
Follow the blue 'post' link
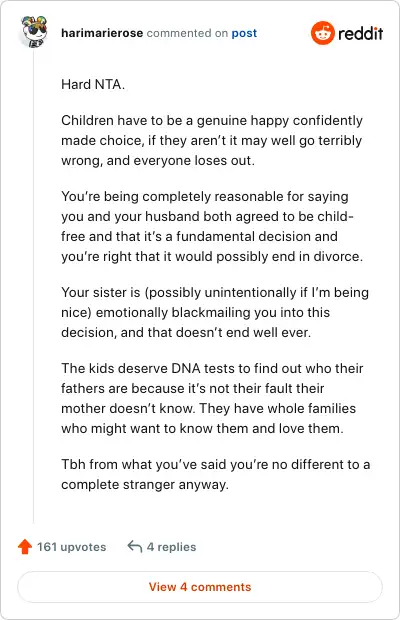point(244,33)
